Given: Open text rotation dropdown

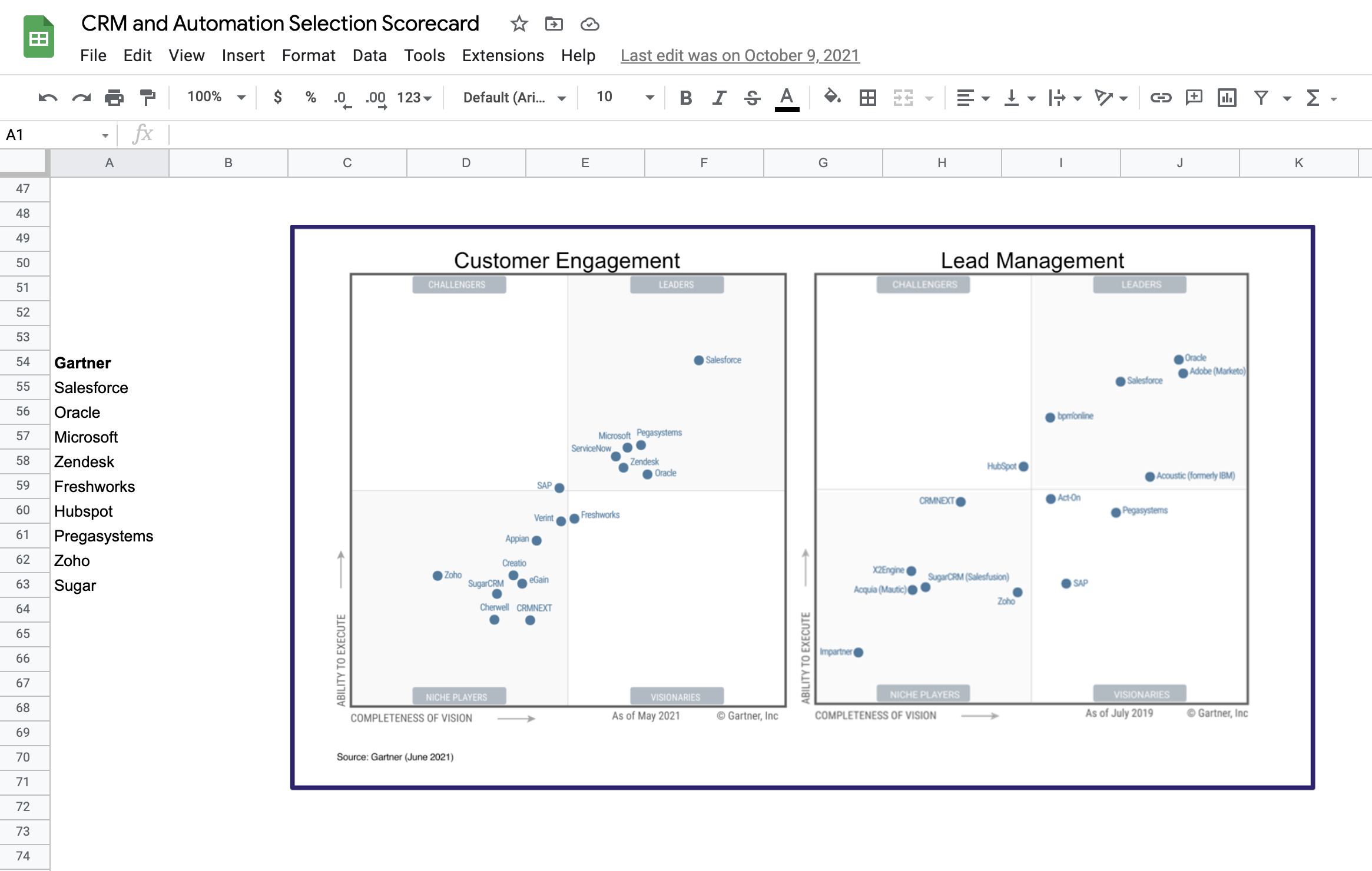Looking at the screenshot, I should pos(1111,98).
